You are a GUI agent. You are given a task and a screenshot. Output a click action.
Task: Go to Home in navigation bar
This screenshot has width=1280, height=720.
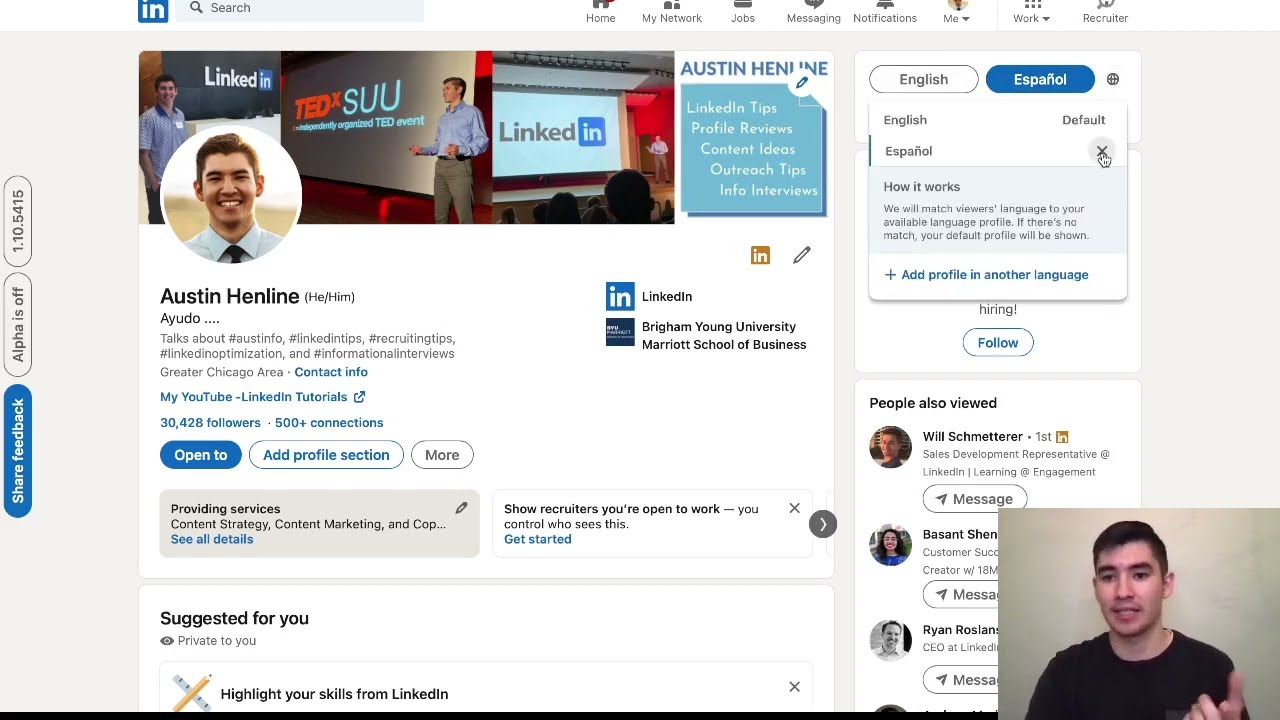point(600,12)
